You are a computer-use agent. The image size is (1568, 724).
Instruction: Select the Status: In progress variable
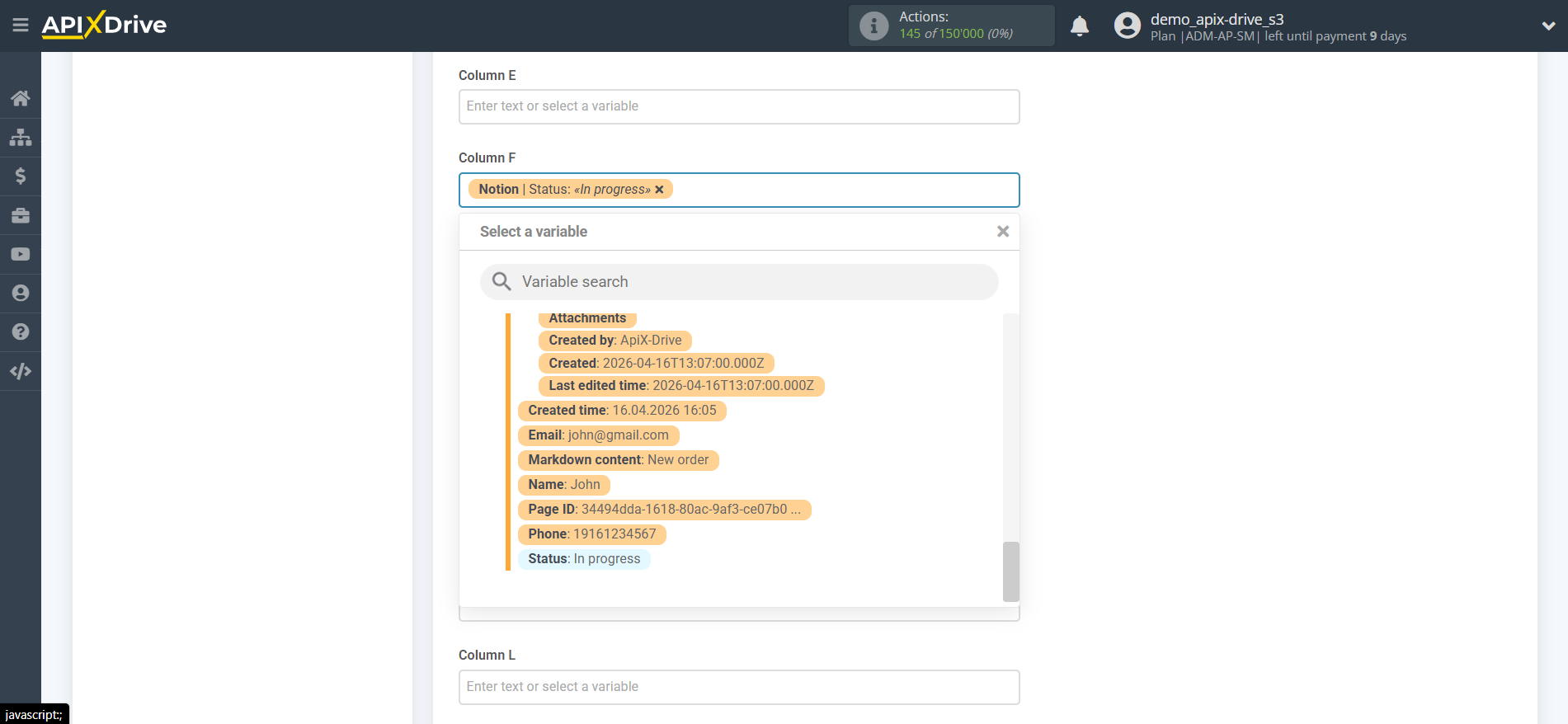click(584, 559)
